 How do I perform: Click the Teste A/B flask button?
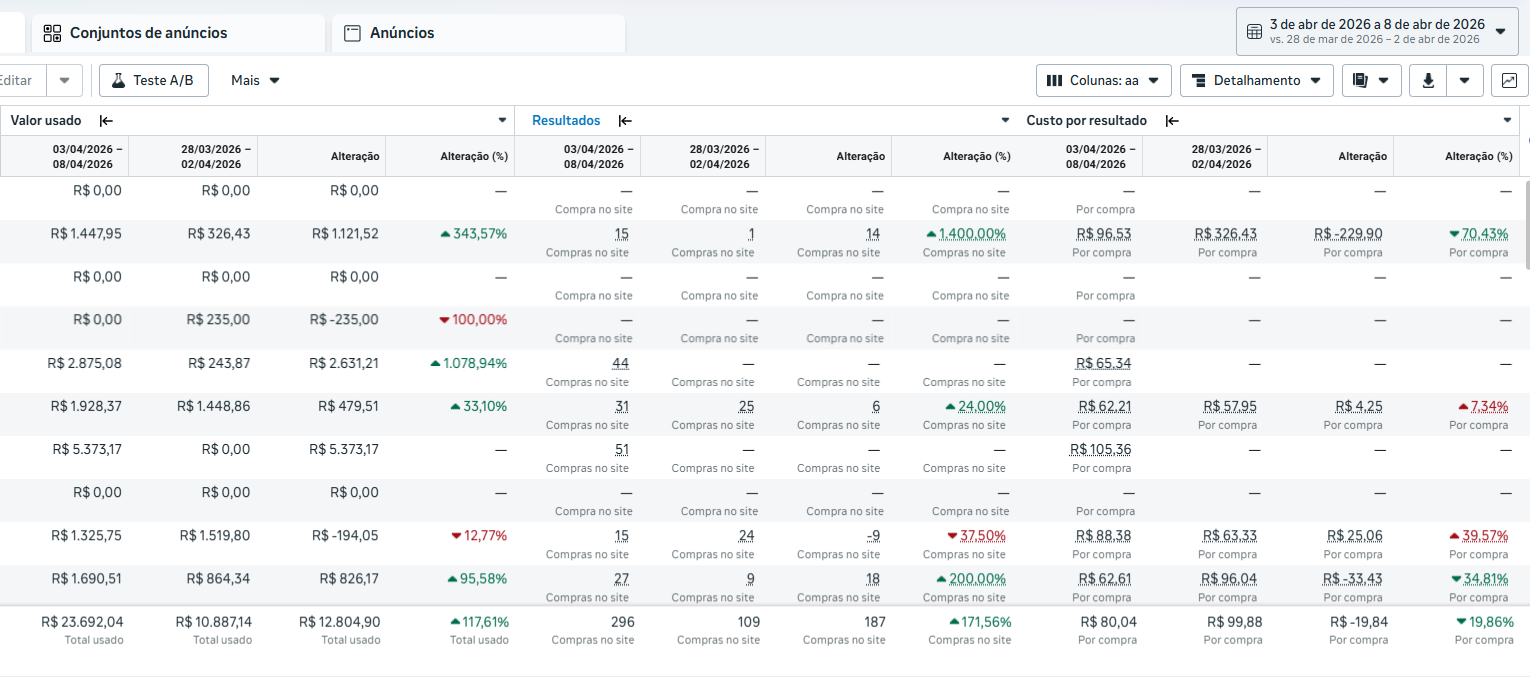click(154, 80)
